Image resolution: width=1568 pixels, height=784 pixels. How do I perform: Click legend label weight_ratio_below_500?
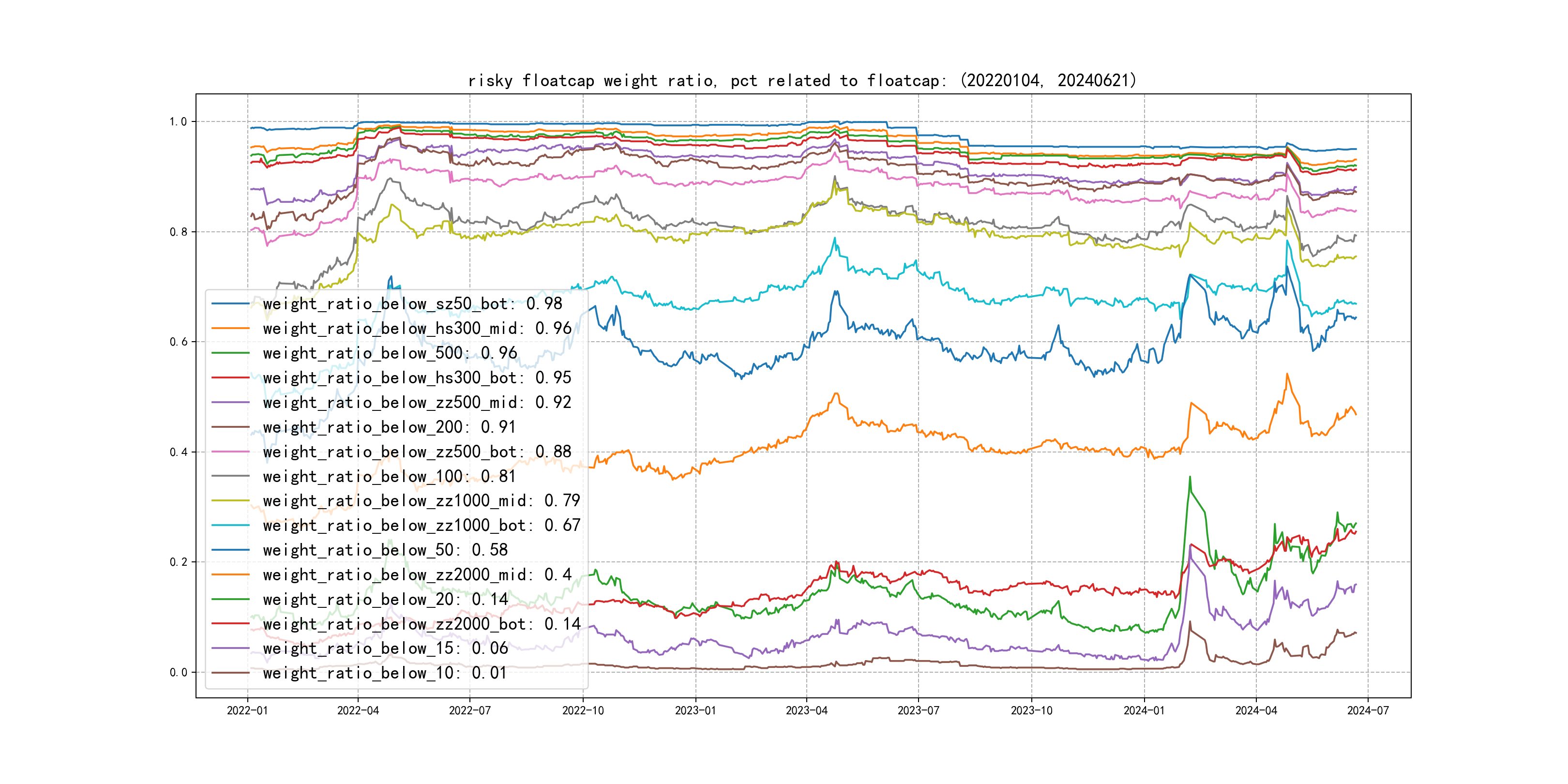390,353
